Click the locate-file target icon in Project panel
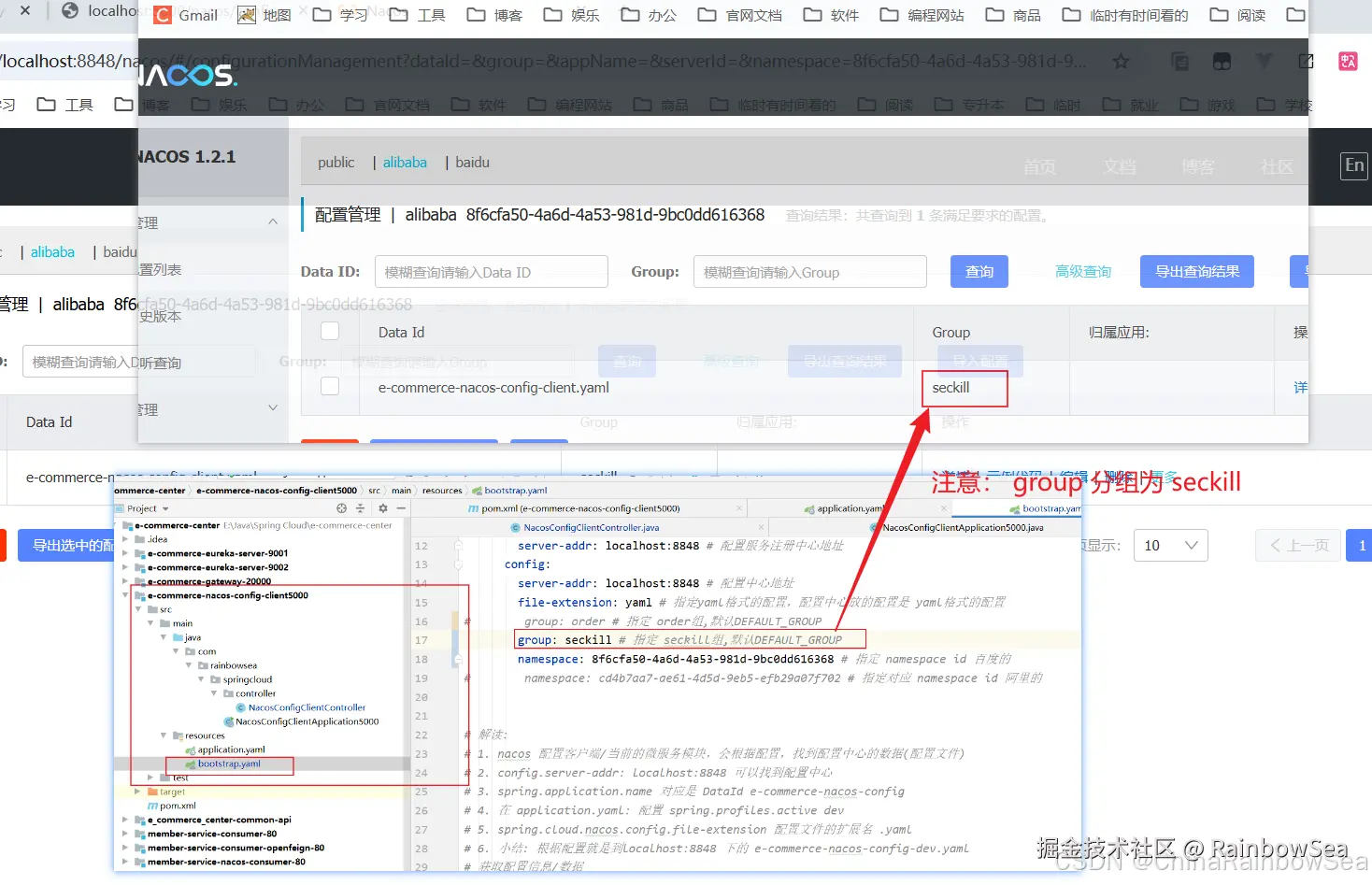1372x885 pixels. click(x=341, y=508)
